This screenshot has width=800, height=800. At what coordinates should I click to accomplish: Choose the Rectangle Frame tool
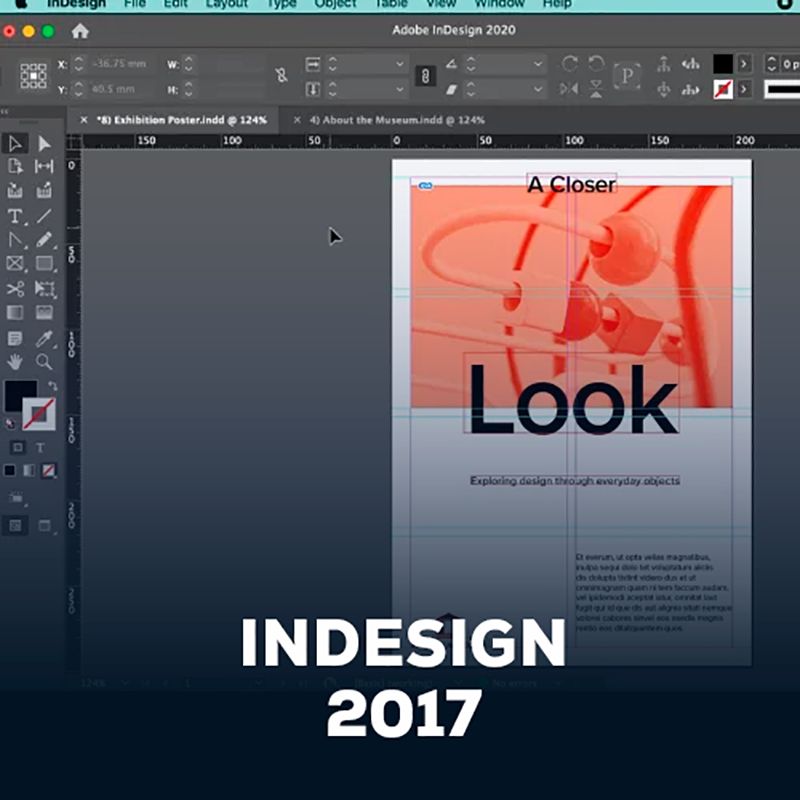coord(15,264)
